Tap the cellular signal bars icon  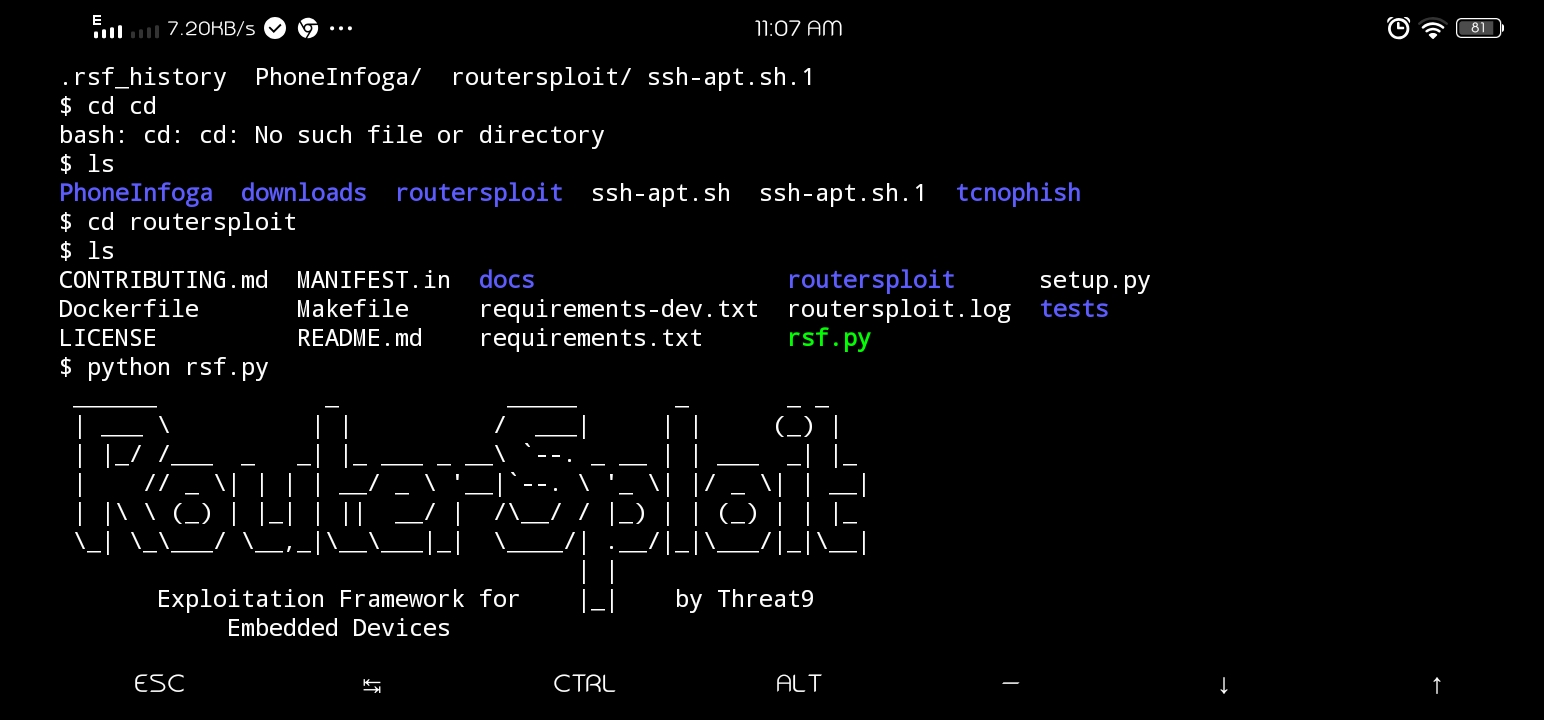[x=108, y=27]
